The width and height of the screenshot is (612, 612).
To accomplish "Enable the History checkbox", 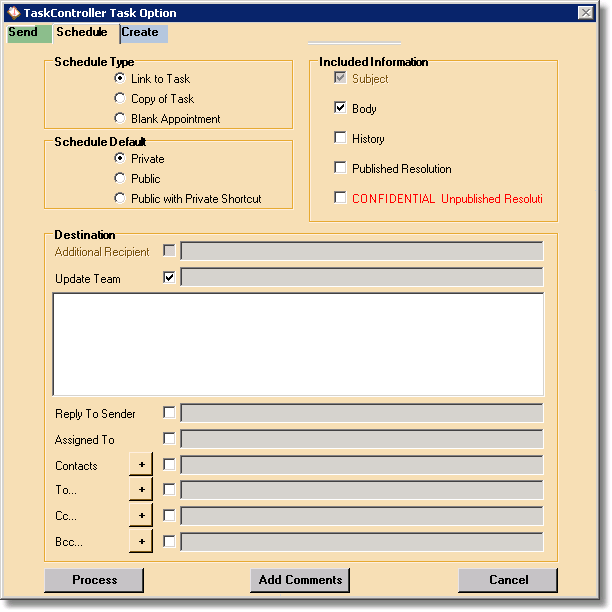I will coord(341,138).
